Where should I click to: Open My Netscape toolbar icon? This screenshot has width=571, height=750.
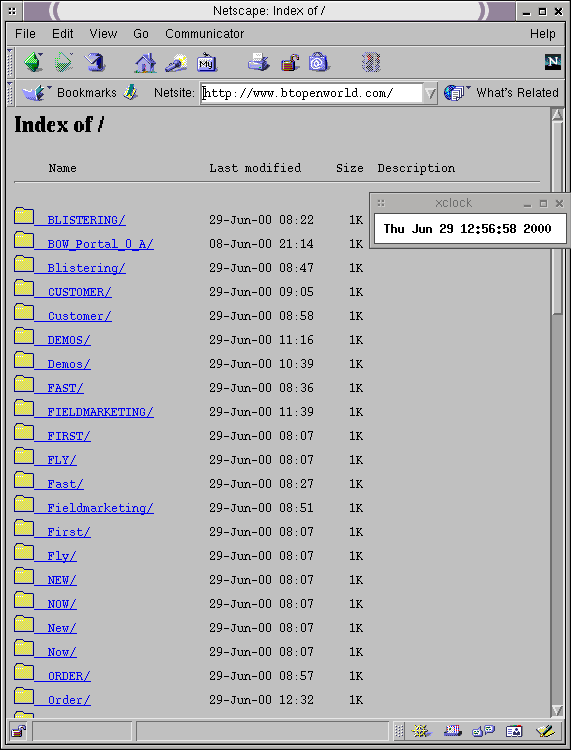207,63
